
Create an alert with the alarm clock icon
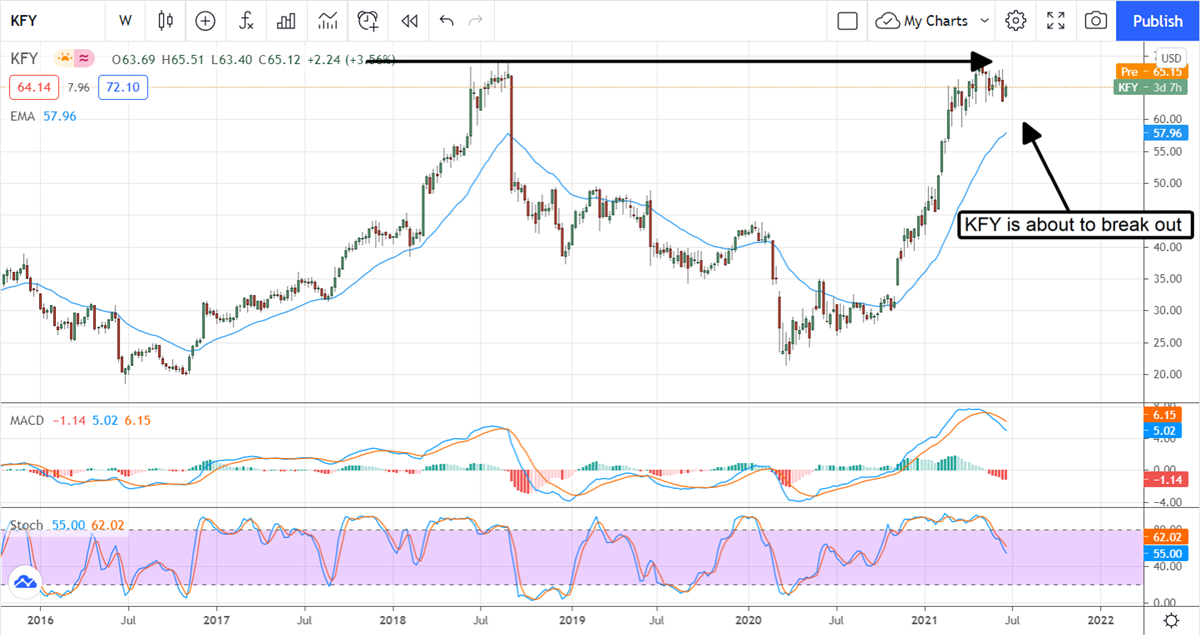369,20
